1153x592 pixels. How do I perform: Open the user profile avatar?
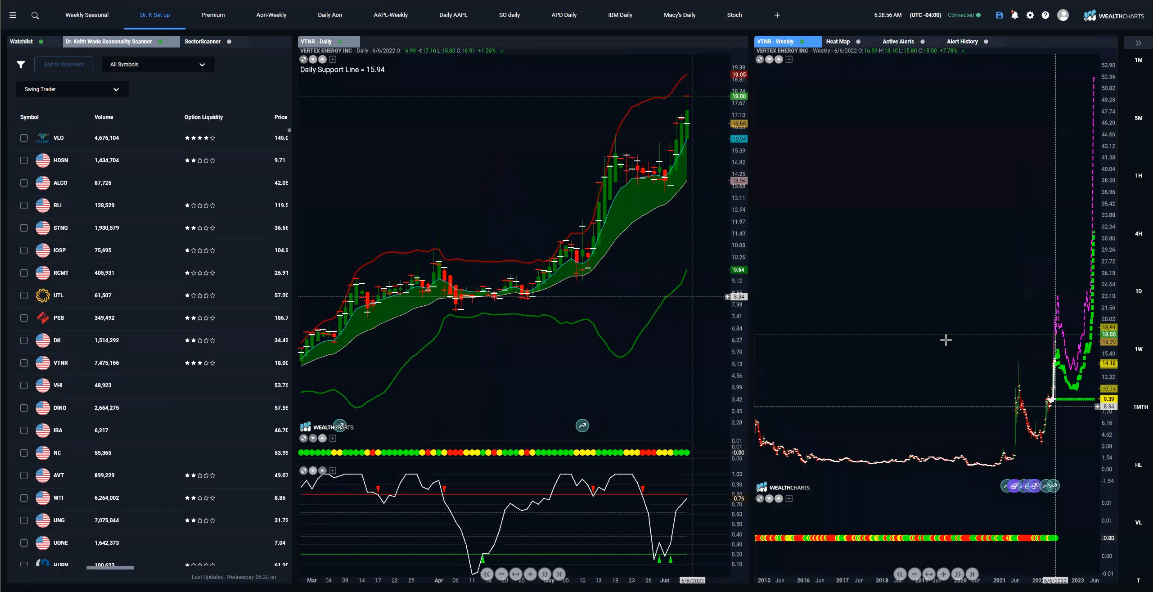pos(1063,15)
